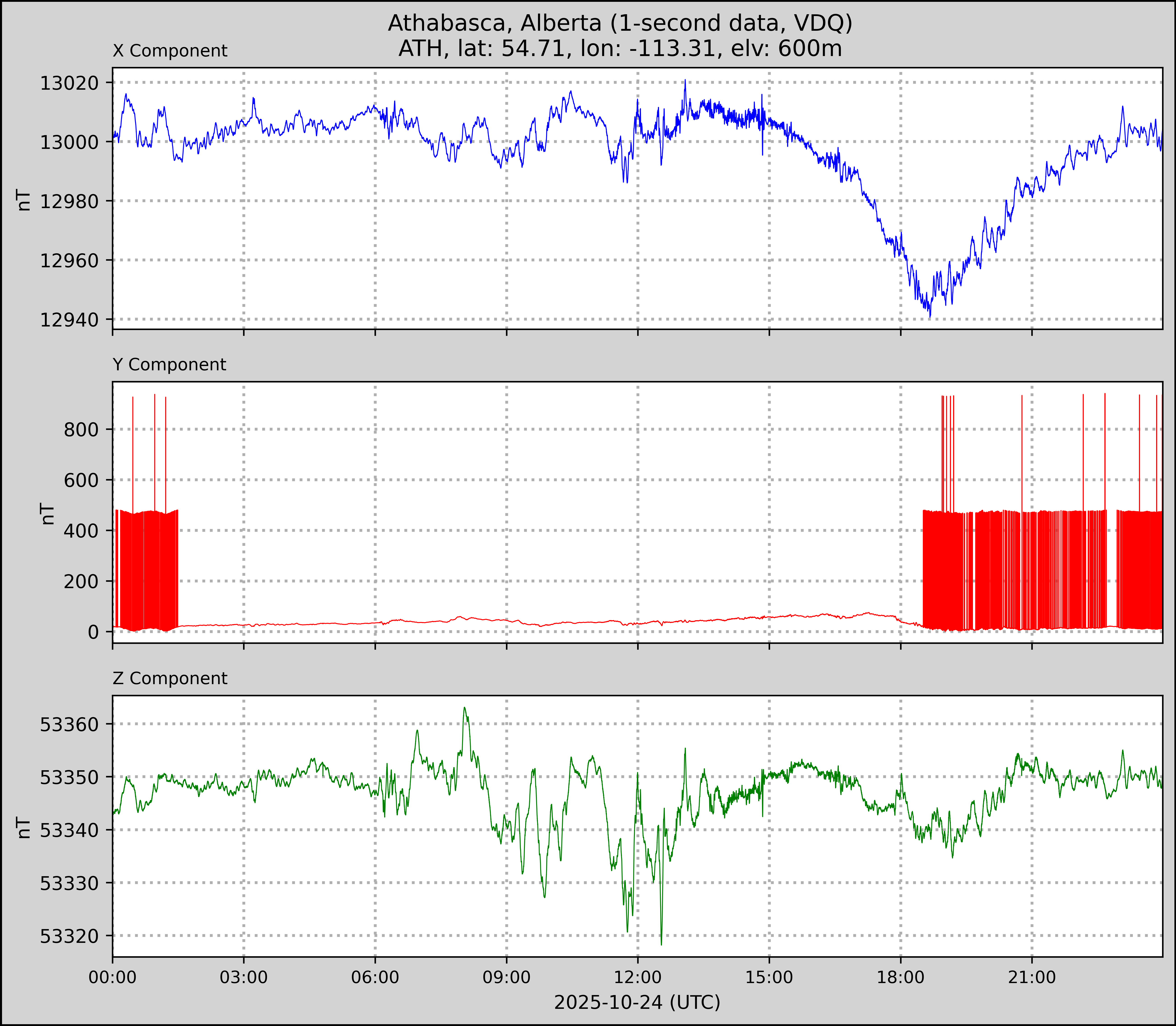Viewport: 1176px width, 1026px height.
Task: Click the X Component panel label
Action: [170, 51]
